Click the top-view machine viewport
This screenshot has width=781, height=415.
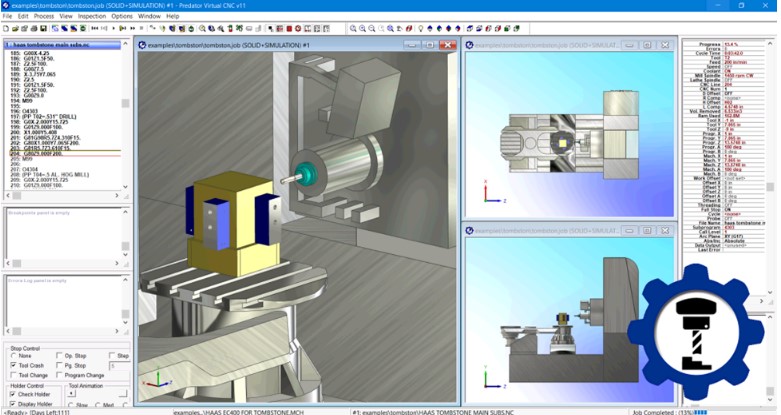[569, 135]
